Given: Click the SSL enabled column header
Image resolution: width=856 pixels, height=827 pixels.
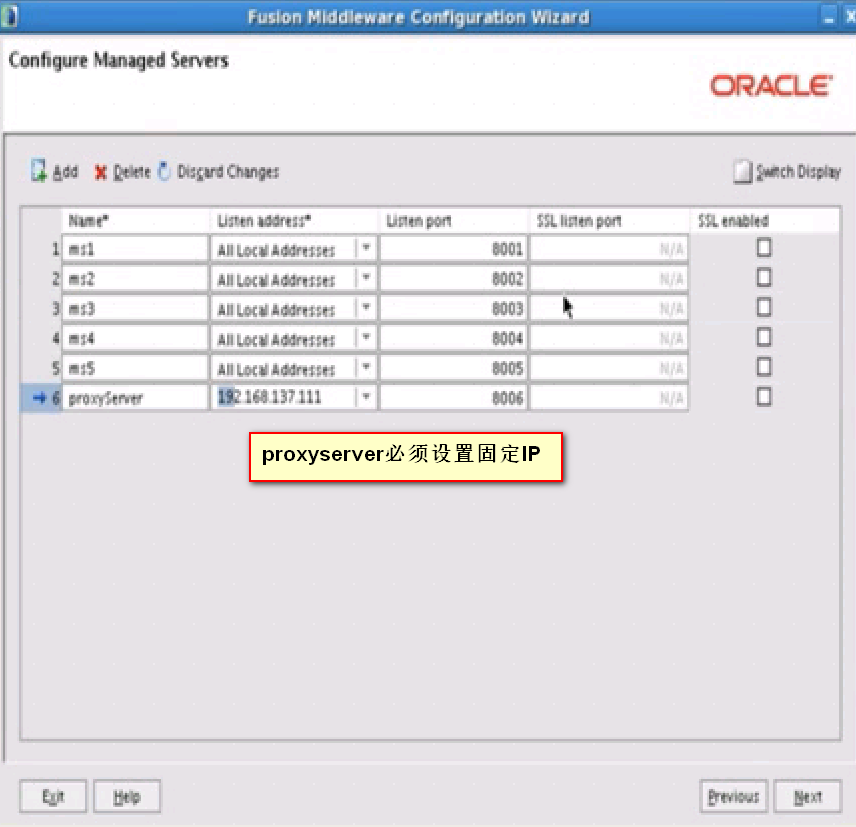Looking at the screenshot, I should coord(764,221).
